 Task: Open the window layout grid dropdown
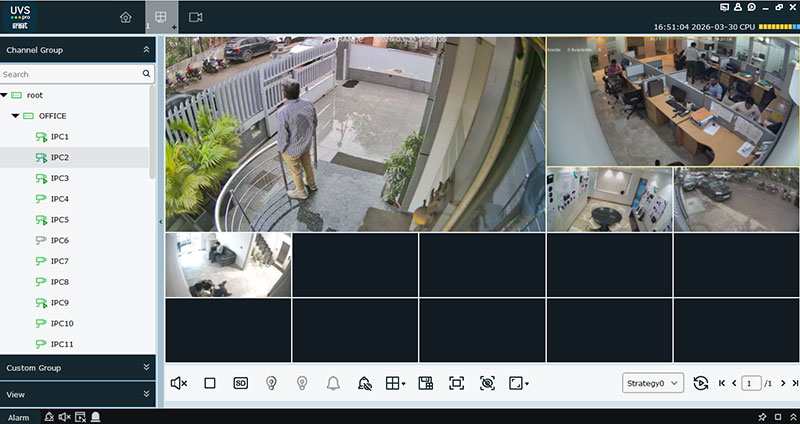395,383
